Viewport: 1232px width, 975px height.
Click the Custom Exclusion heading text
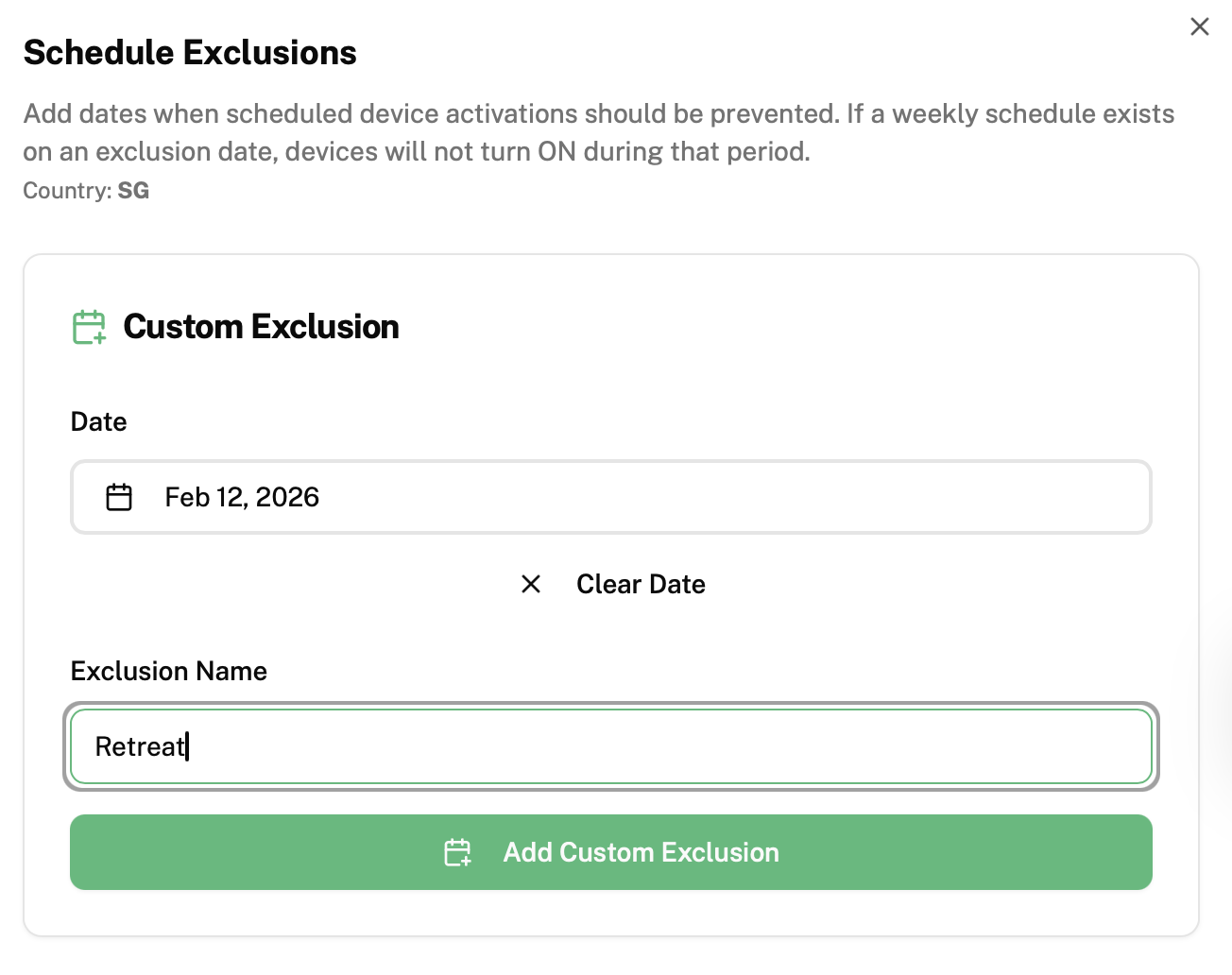pos(261,327)
